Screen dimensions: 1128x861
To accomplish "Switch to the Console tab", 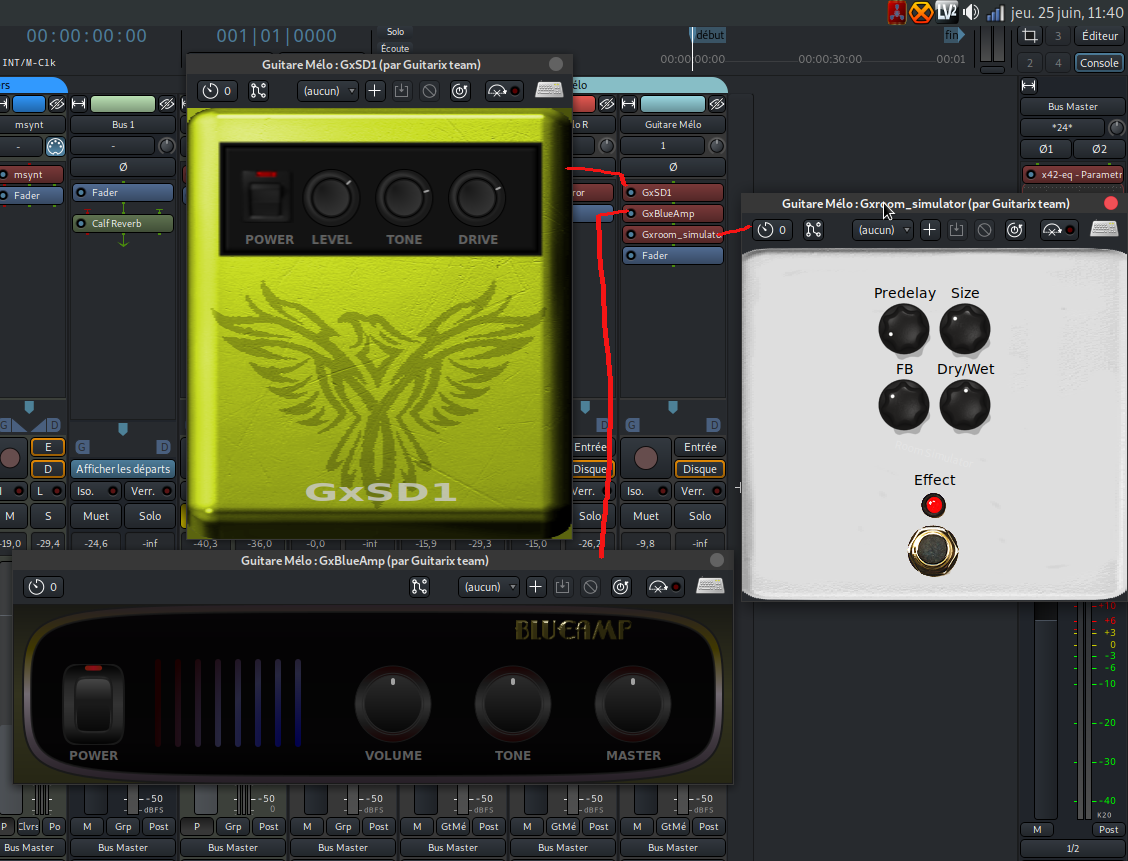I will click(1099, 62).
